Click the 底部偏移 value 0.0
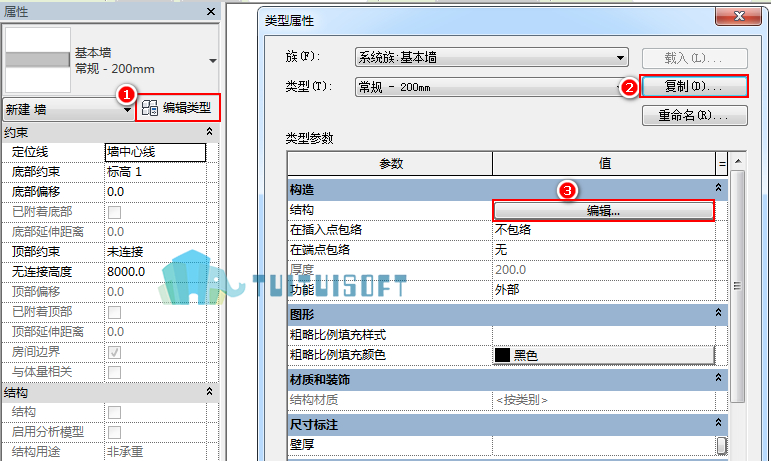Screen dimensions: 771x461 155,192
